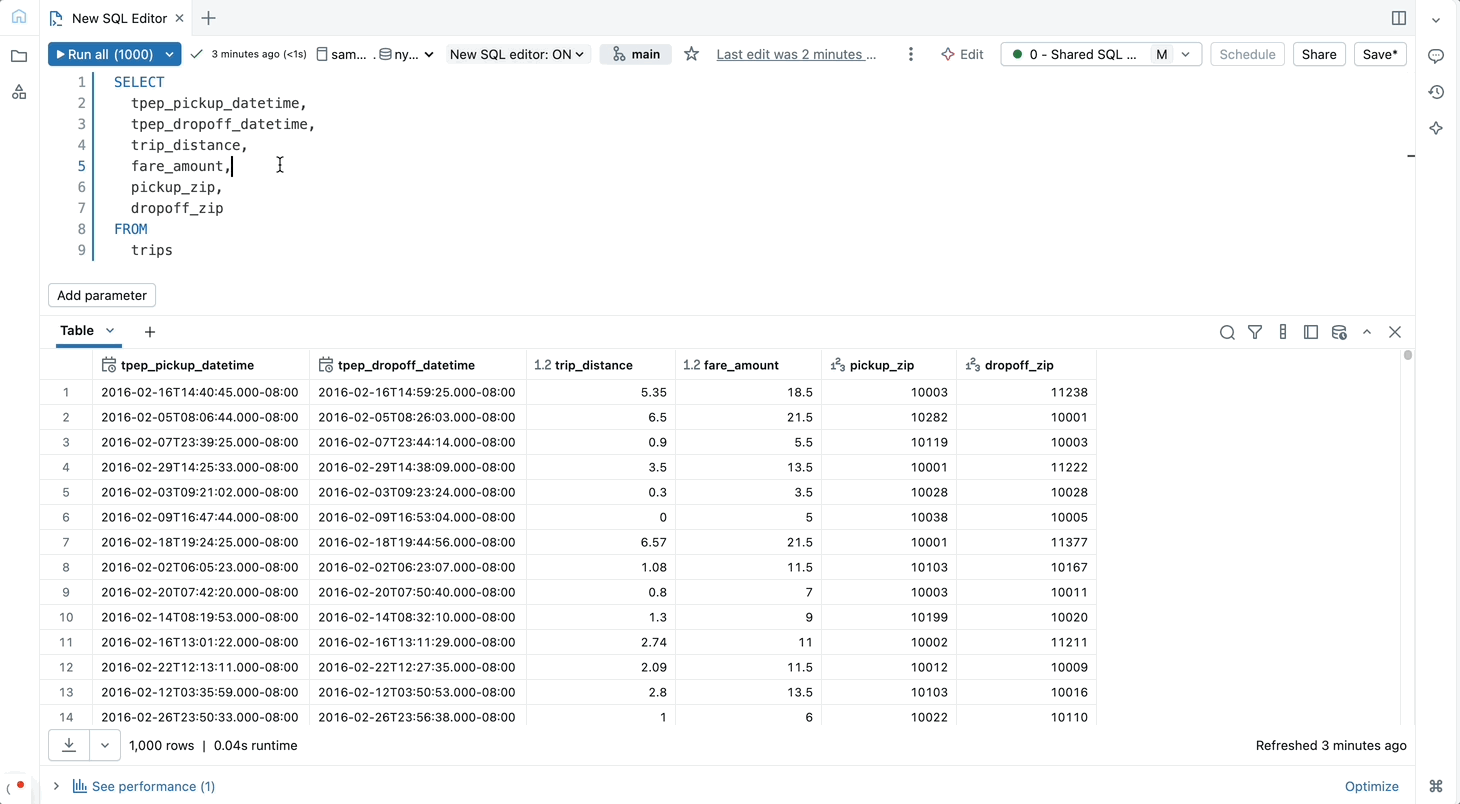Open the Assistant sparkle icon in sidebar
The width and height of the screenshot is (1460, 804).
pyautogui.click(x=1436, y=128)
